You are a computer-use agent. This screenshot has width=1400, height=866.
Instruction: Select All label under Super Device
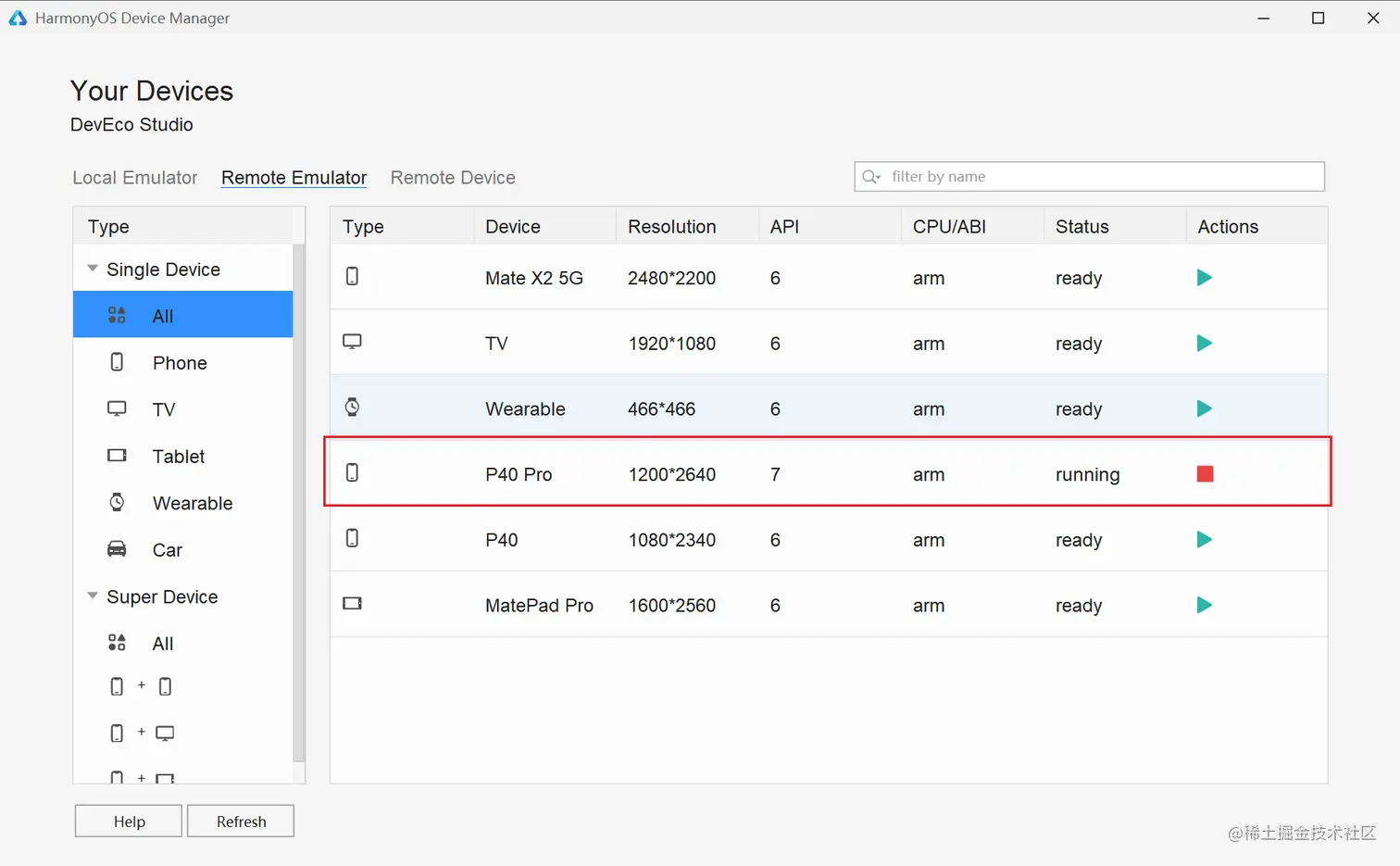pyautogui.click(x=163, y=644)
